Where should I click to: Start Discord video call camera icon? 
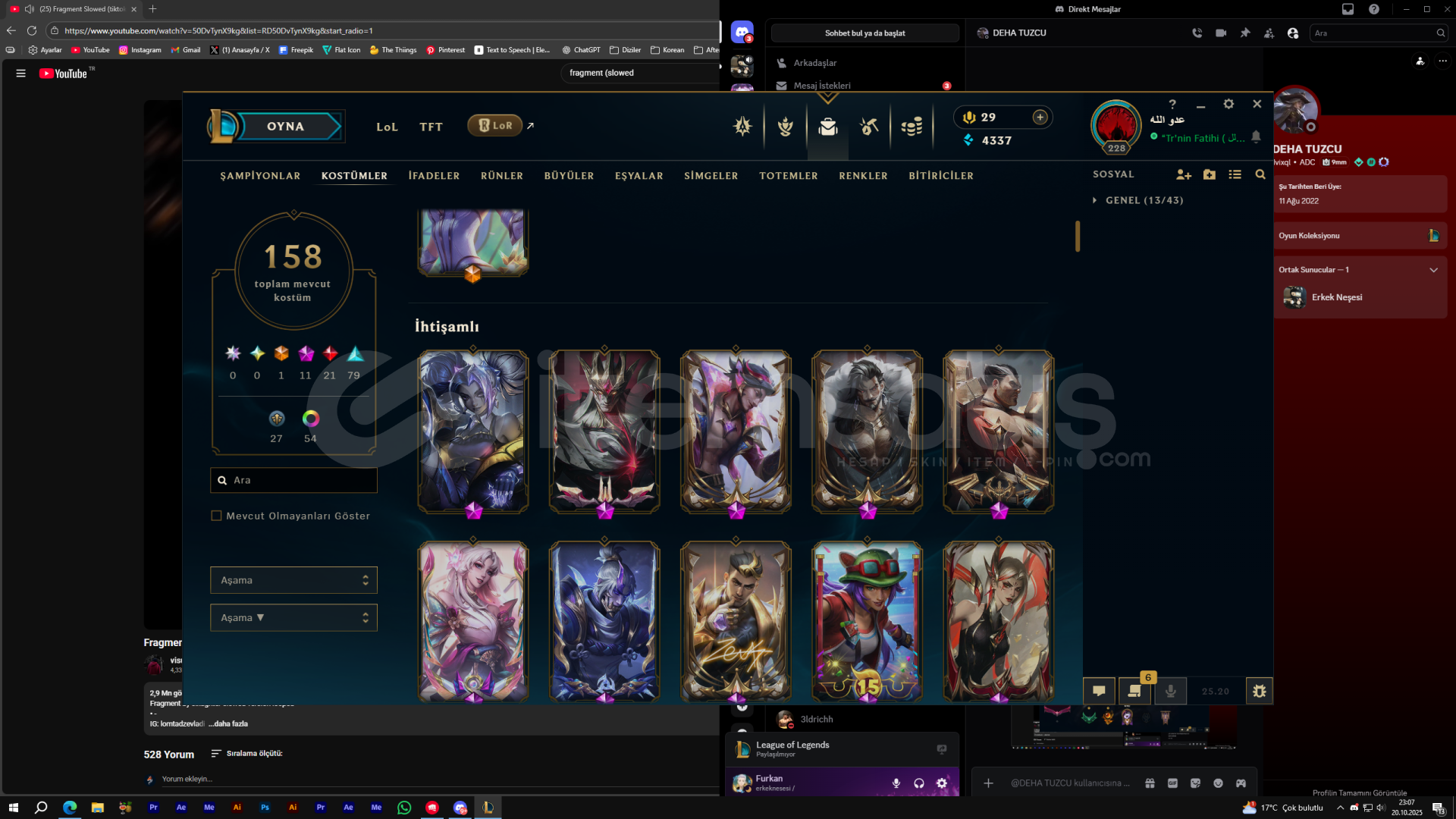click(1221, 33)
